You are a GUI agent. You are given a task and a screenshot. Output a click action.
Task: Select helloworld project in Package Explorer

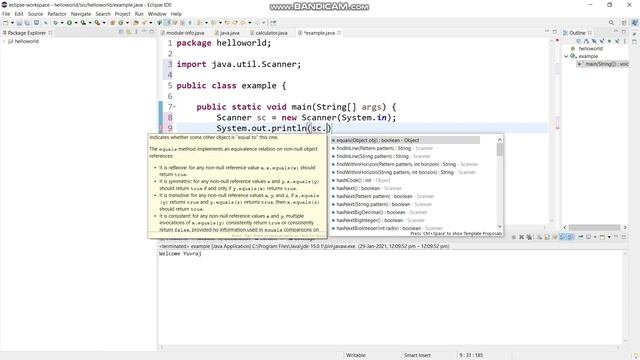click(27, 41)
